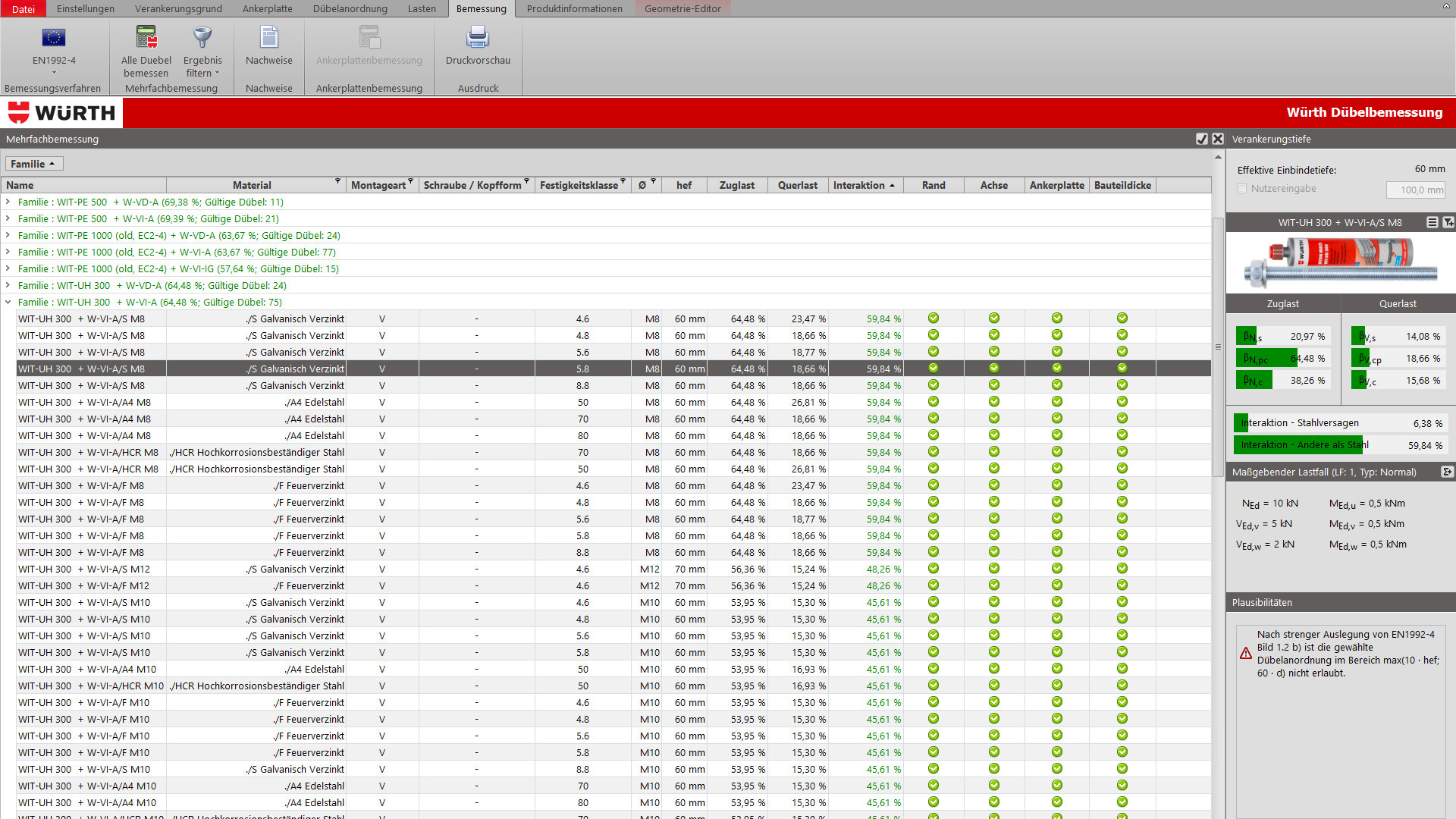1456x819 pixels.
Task: Click the Druckvorschau printer icon
Action: (478, 37)
